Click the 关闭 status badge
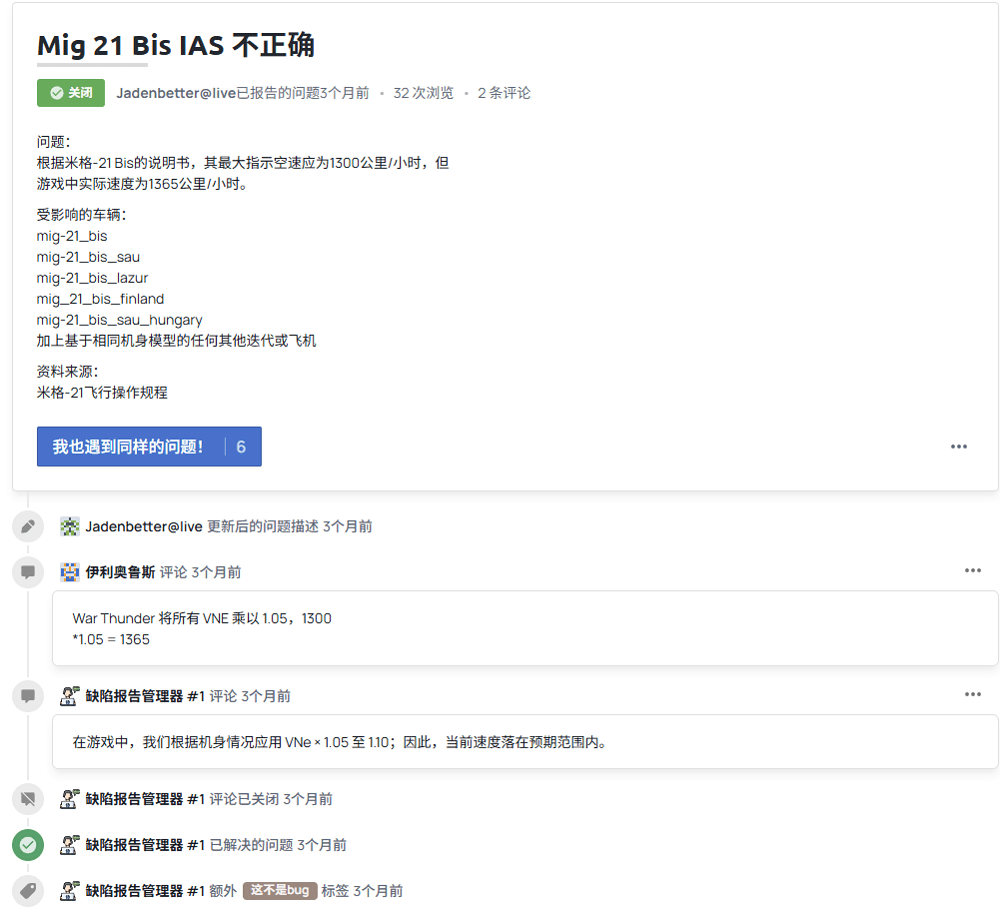Viewport: 1000px width, 912px height. pos(70,91)
